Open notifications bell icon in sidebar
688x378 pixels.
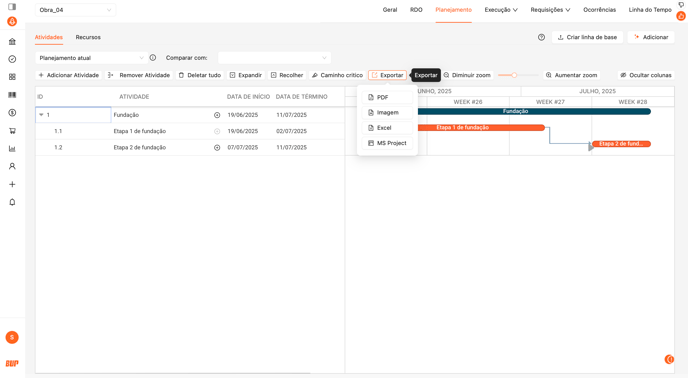point(12,202)
